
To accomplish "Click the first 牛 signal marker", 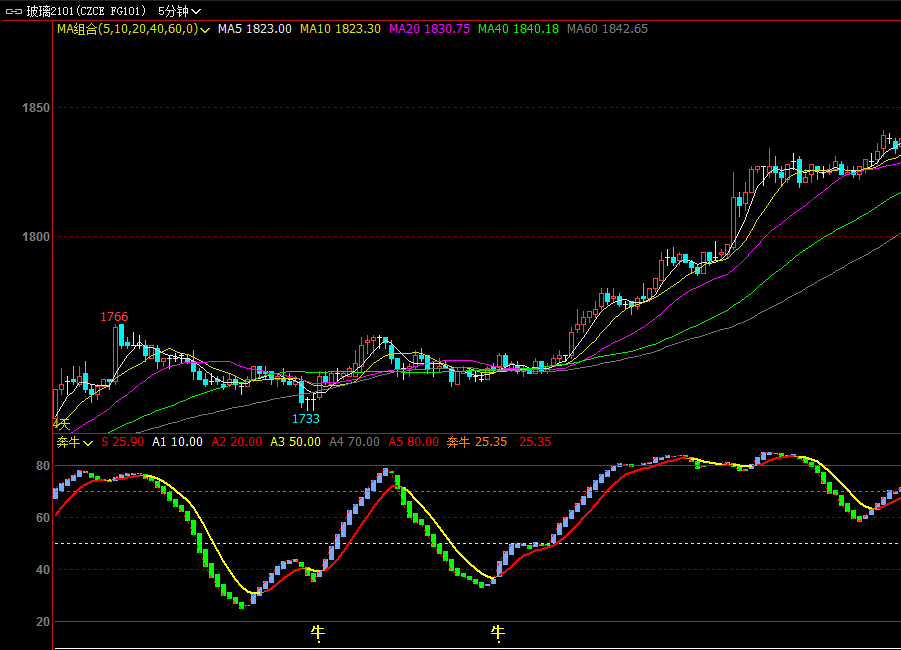I will point(318,633).
